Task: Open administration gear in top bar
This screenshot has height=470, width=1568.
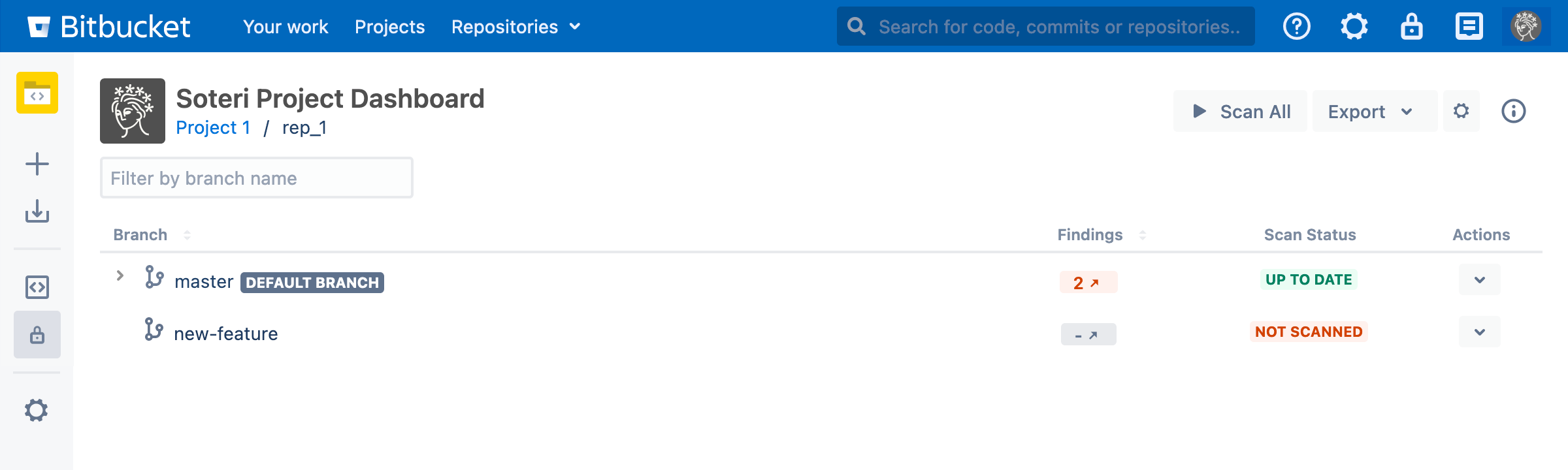Action: click(x=1354, y=27)
